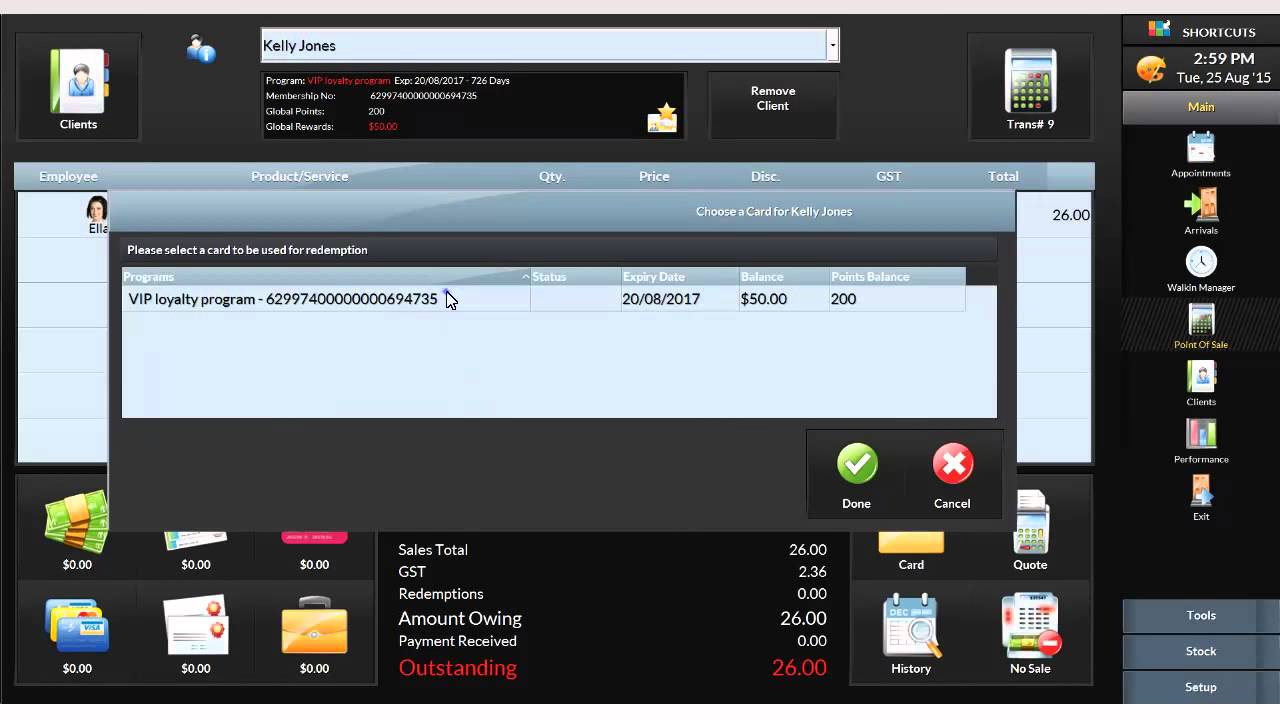The image size is (1280, 720).
Task: Open Clients in the right sidebar
Action: (x=1201, y=384)
